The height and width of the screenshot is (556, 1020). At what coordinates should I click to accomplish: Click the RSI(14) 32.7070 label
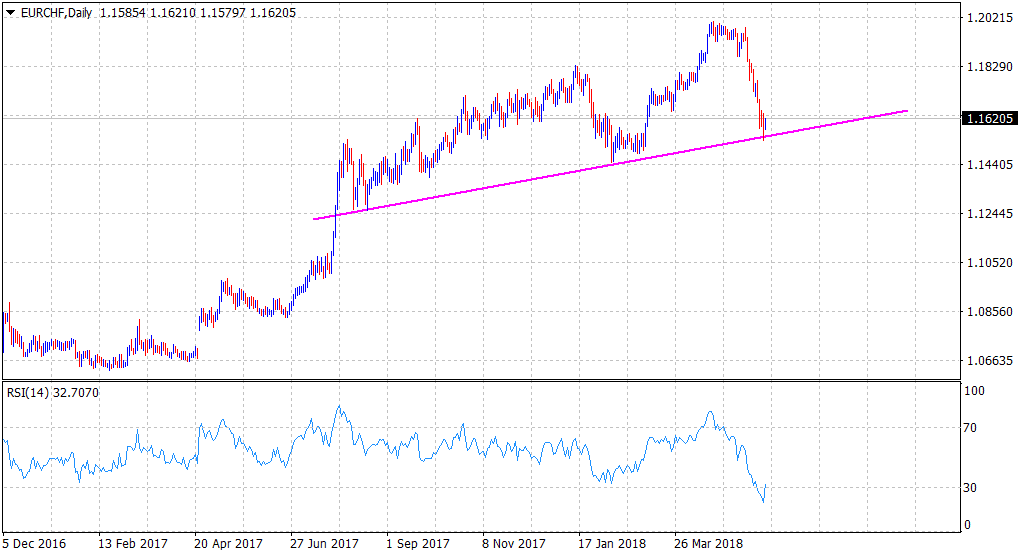point(53,393)
